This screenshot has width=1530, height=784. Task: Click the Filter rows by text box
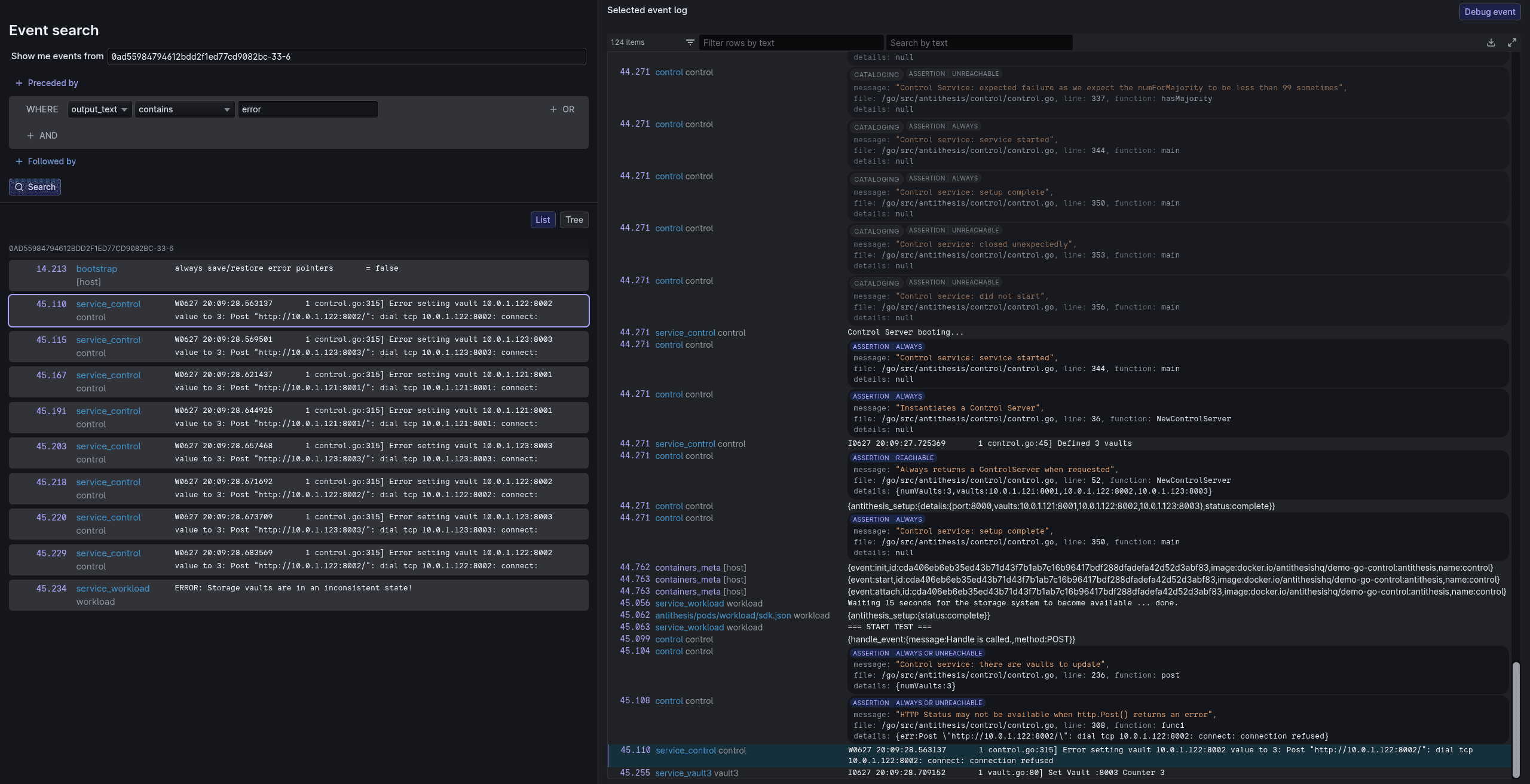[x=791, y=43]
